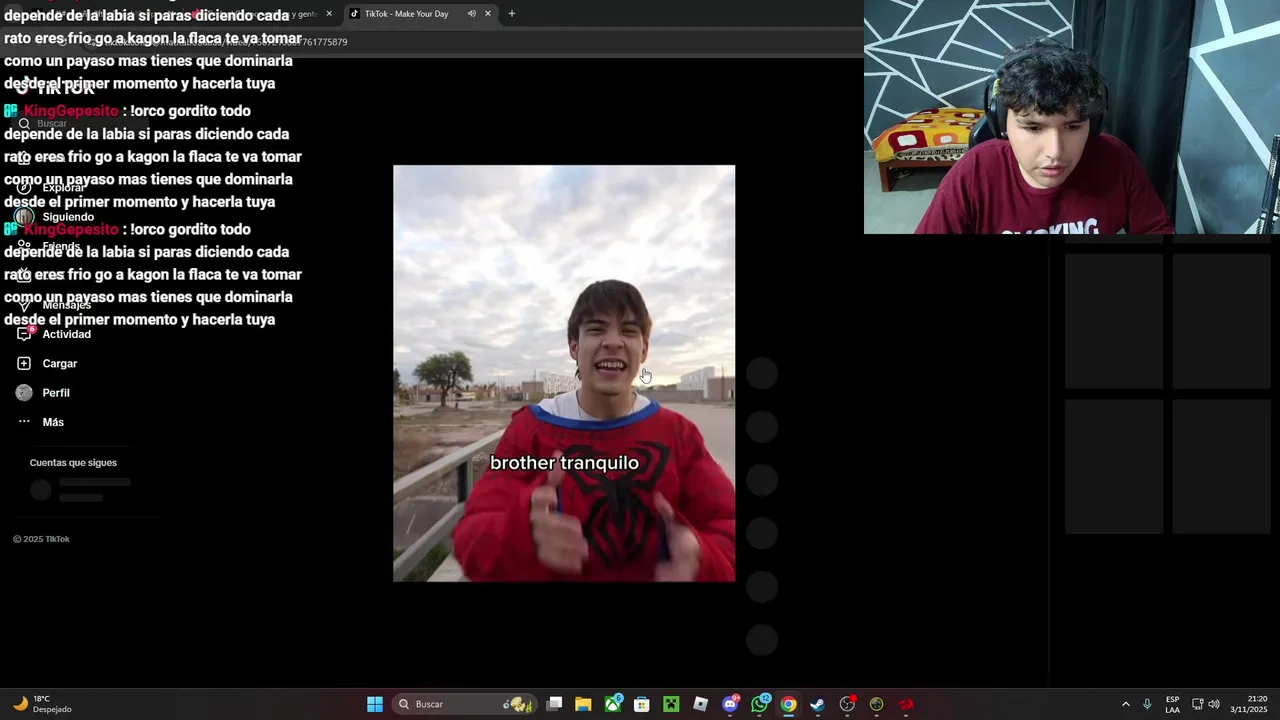1280x720 pixels.
Task: Open File Explorer from the taskbar
Action: tap(583, 704)
